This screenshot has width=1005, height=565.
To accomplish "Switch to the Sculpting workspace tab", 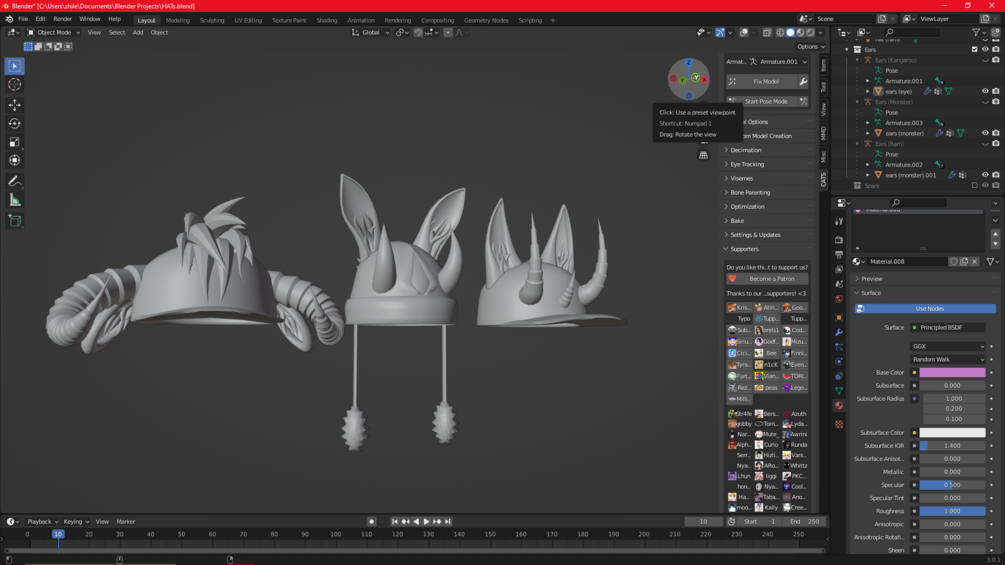I will (x=212, y=20).
